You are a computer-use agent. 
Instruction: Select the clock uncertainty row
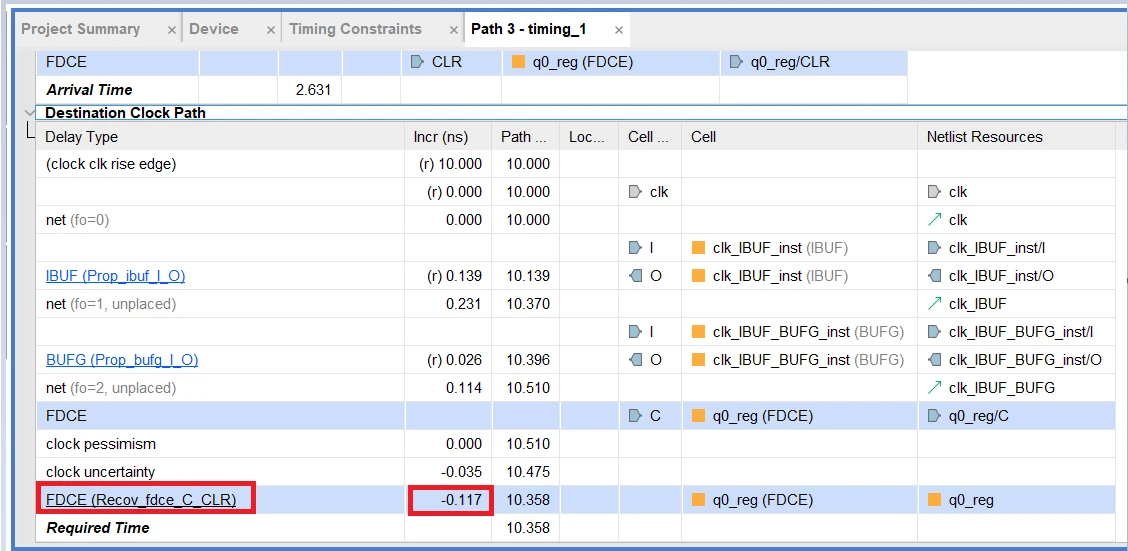[x=576, y=472]
